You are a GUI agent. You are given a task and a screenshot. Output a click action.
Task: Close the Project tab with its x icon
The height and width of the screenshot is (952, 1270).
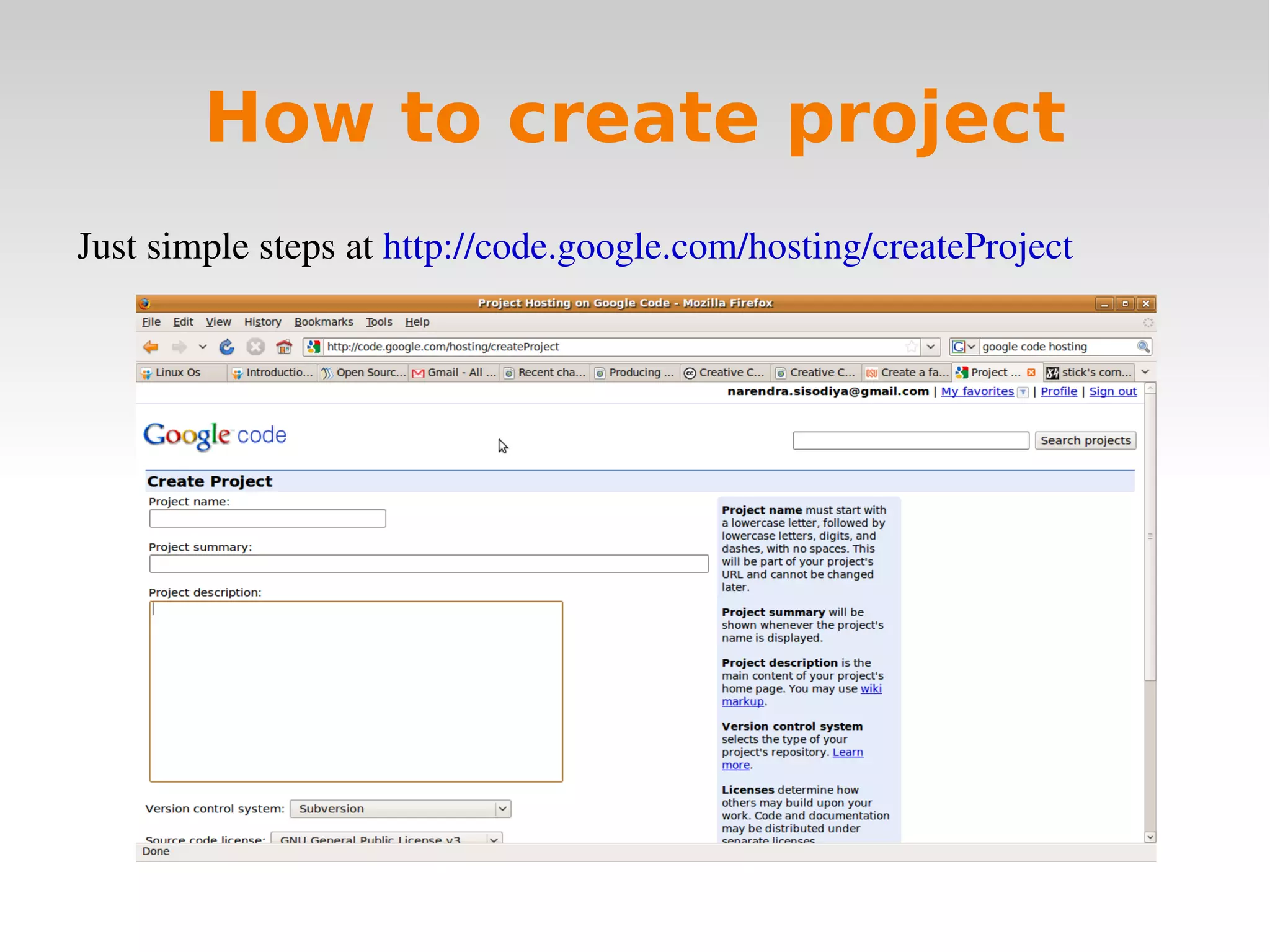(1031, 372)
